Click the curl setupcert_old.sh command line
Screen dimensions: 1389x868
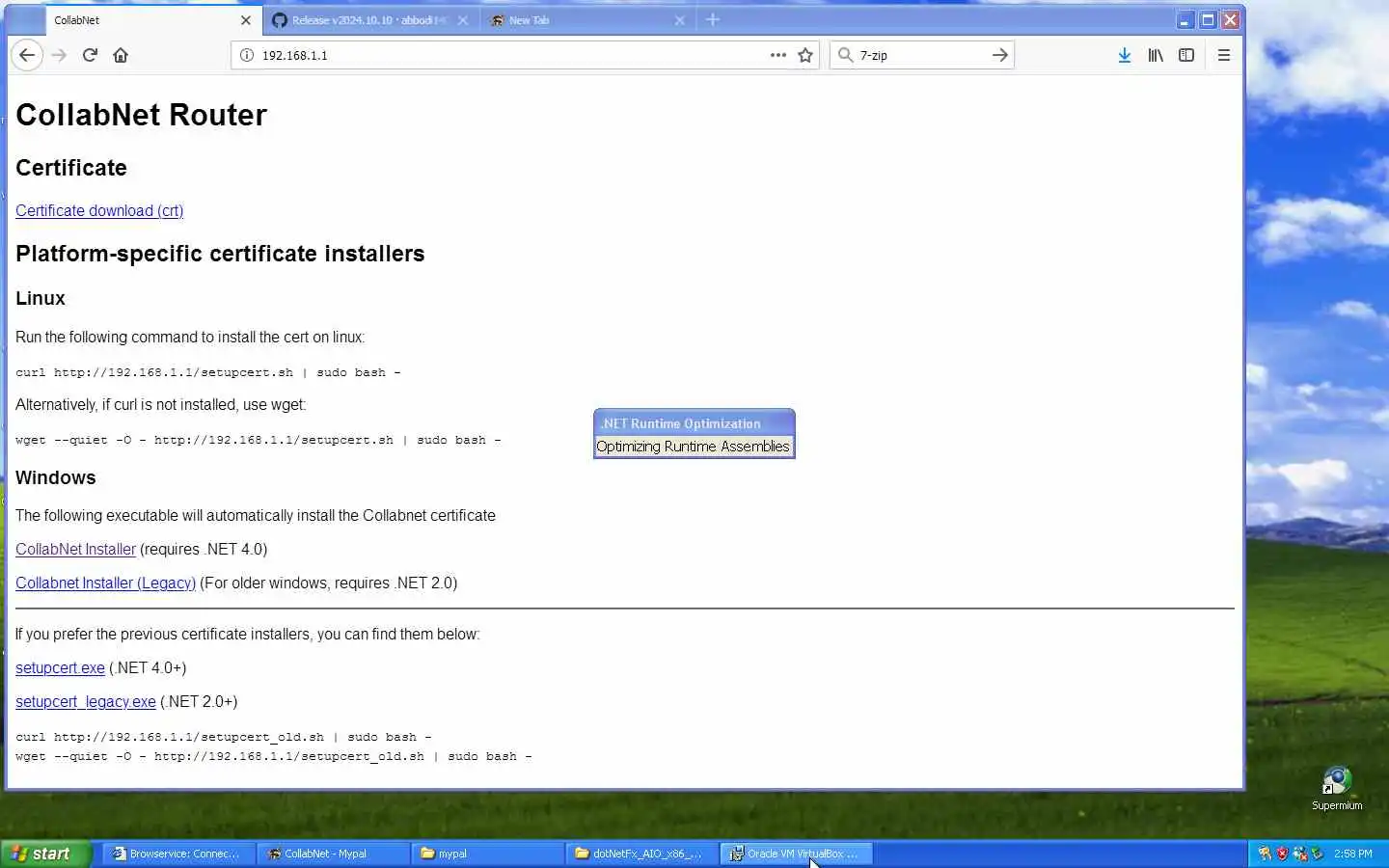224,737
